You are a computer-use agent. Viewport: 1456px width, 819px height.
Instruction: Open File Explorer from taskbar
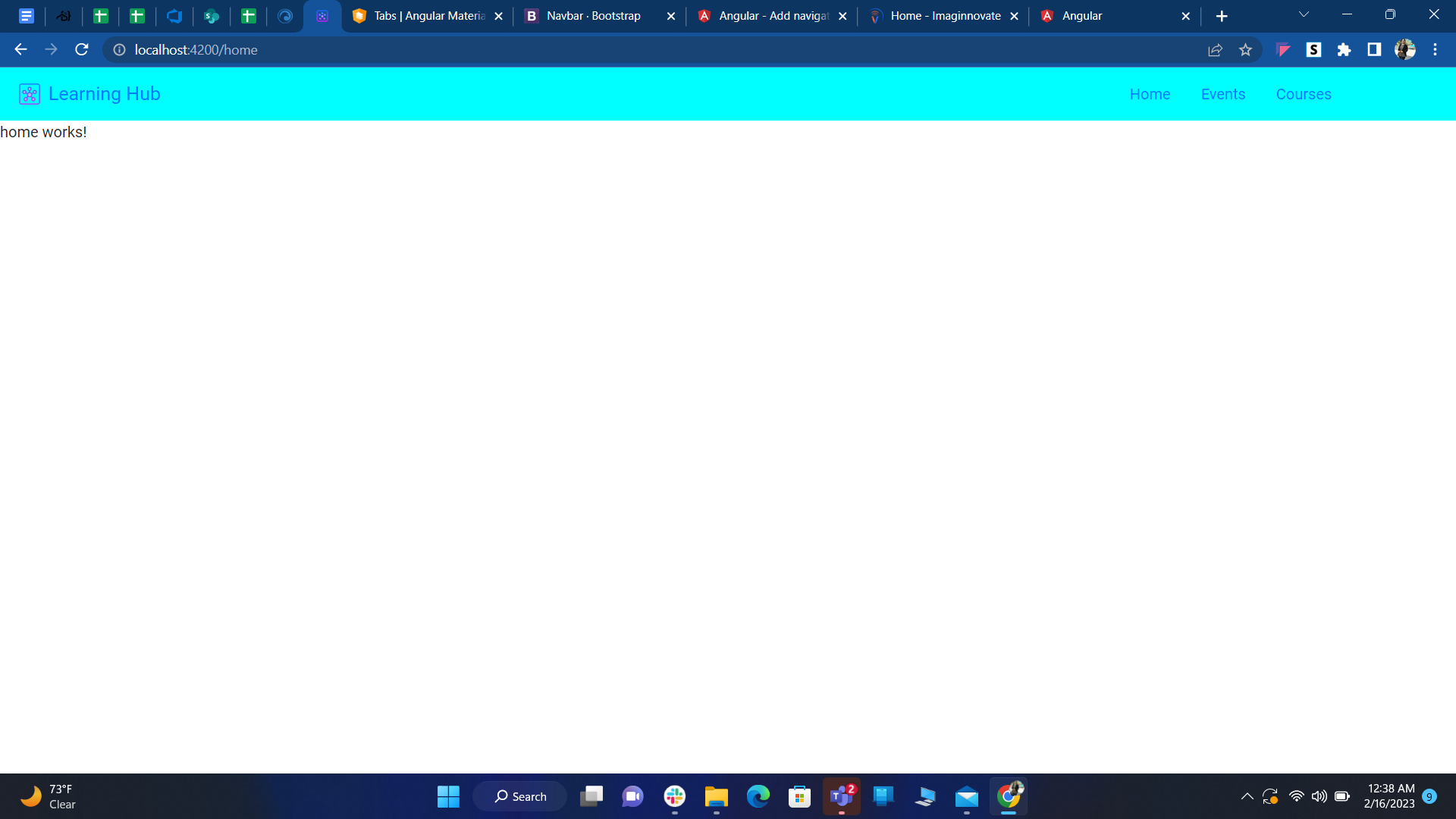coord(716,796)
